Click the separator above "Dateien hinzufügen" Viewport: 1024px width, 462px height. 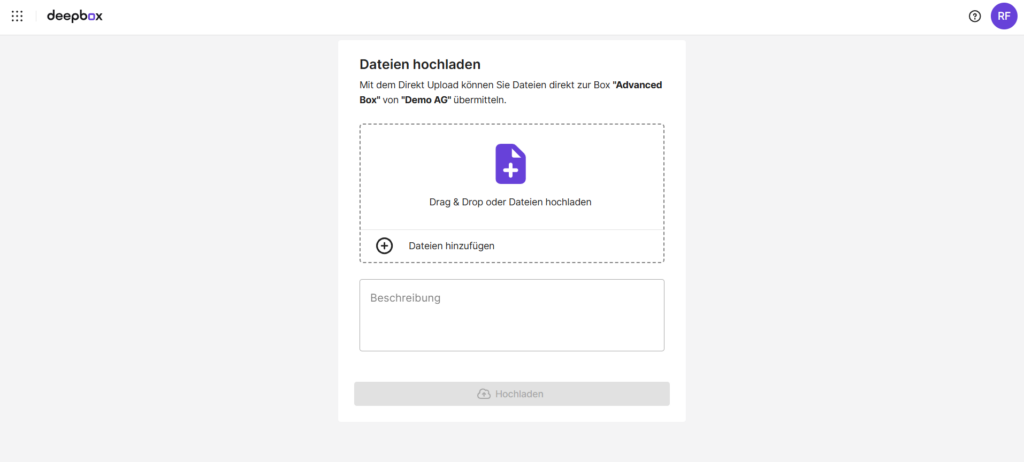pyautogui.click(x=511, y=230)
